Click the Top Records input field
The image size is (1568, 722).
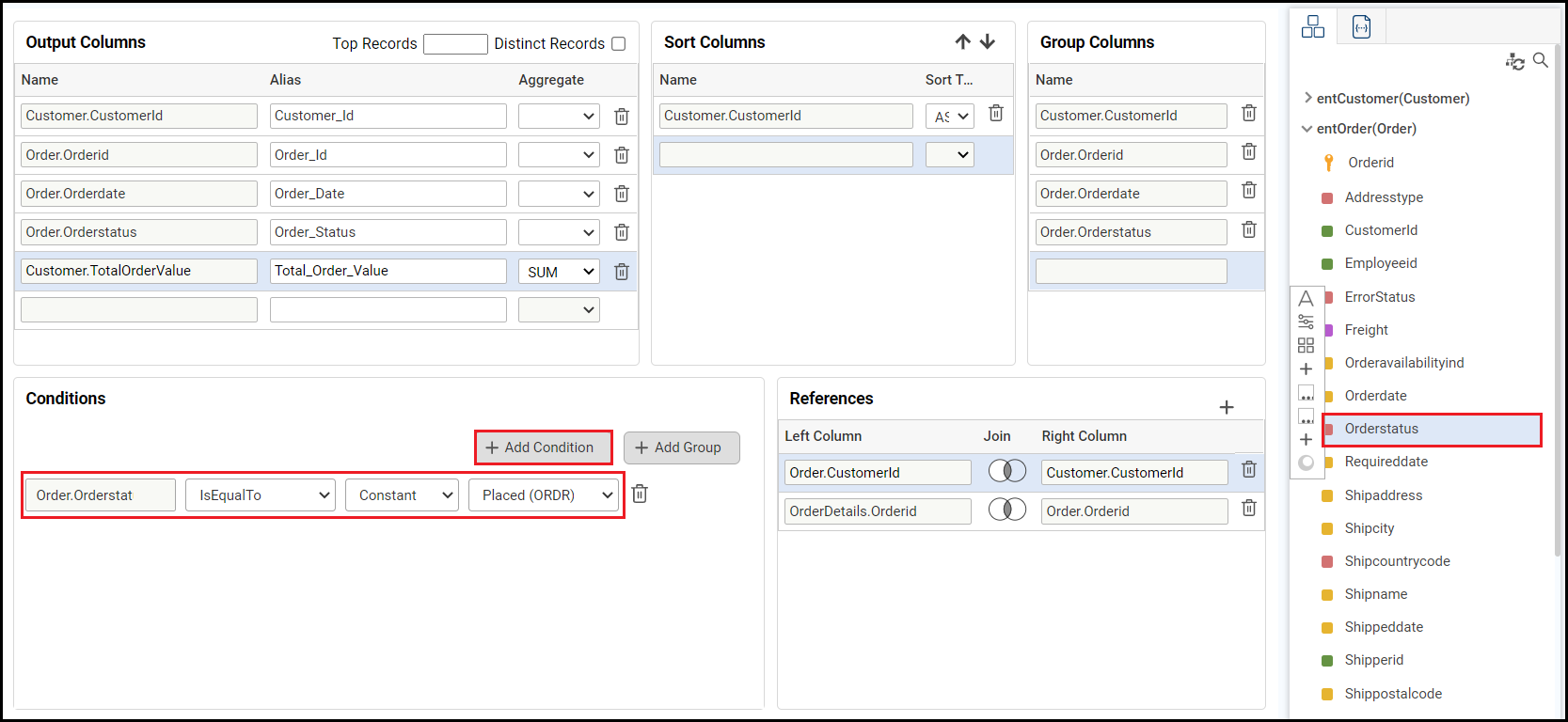[455, 44]
